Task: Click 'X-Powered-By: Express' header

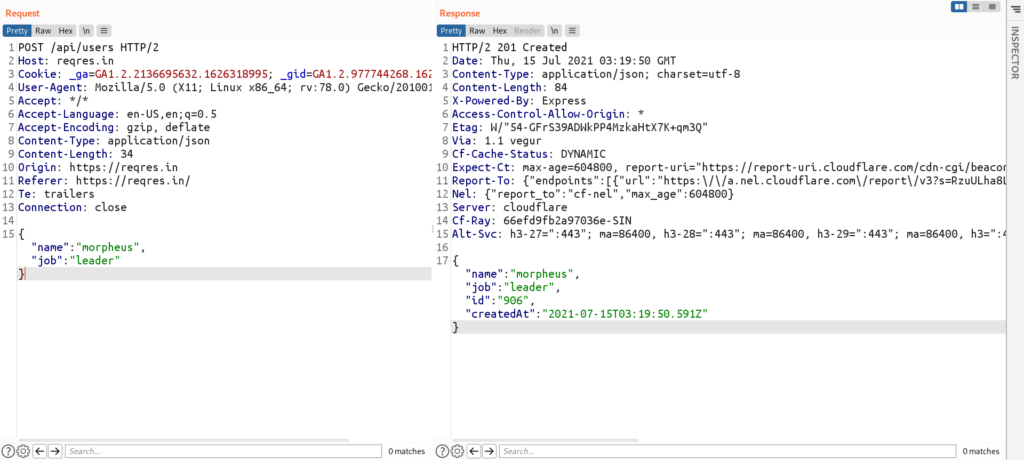Action: tap(519, 101)
